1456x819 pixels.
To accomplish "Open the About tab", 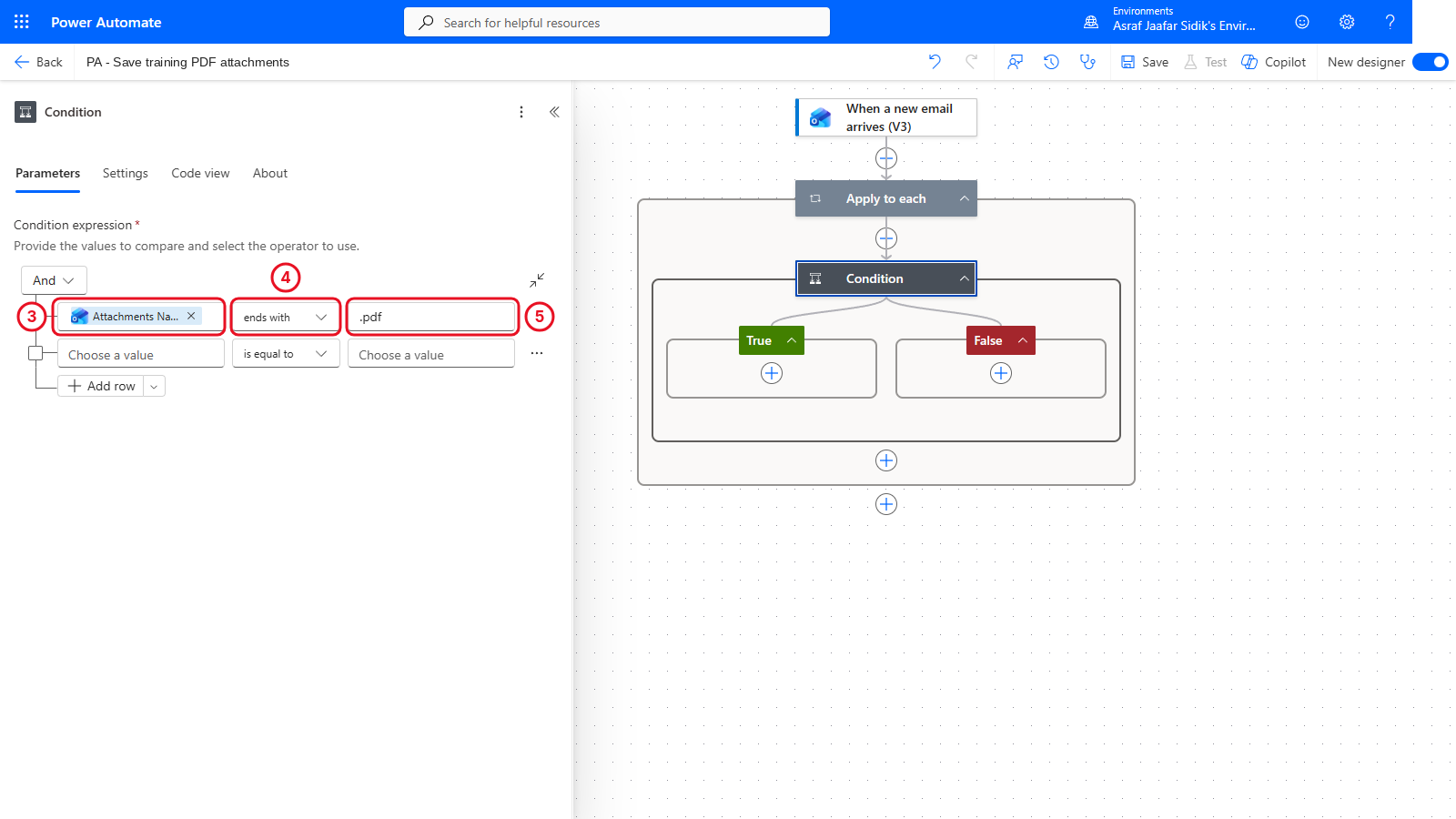I will (270, 173).
